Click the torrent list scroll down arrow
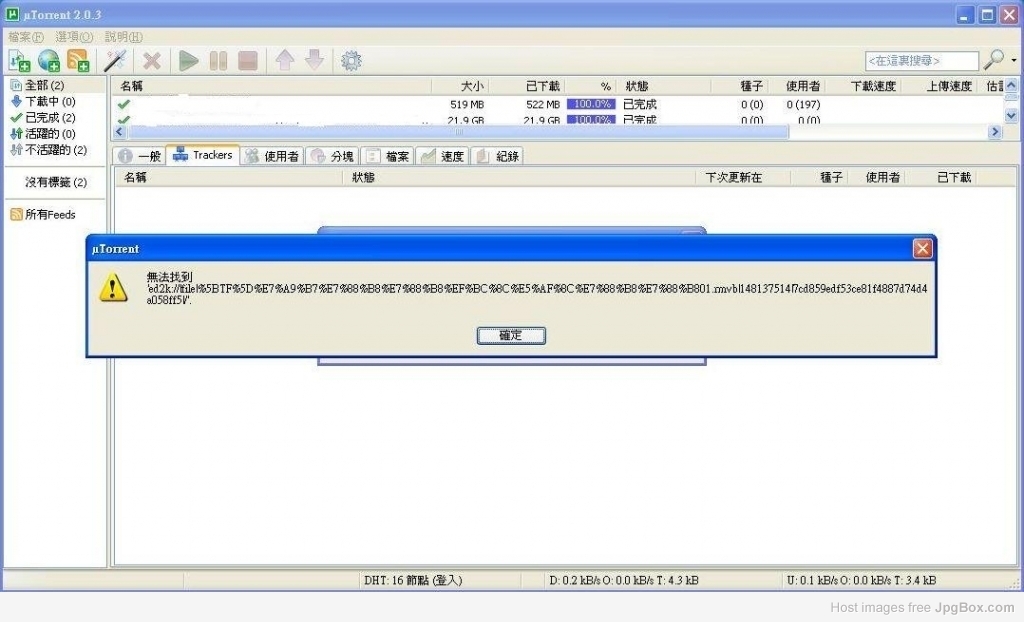Viewport: 1024px width, 622px height. pyautogui.click(x=1011, y=116)
